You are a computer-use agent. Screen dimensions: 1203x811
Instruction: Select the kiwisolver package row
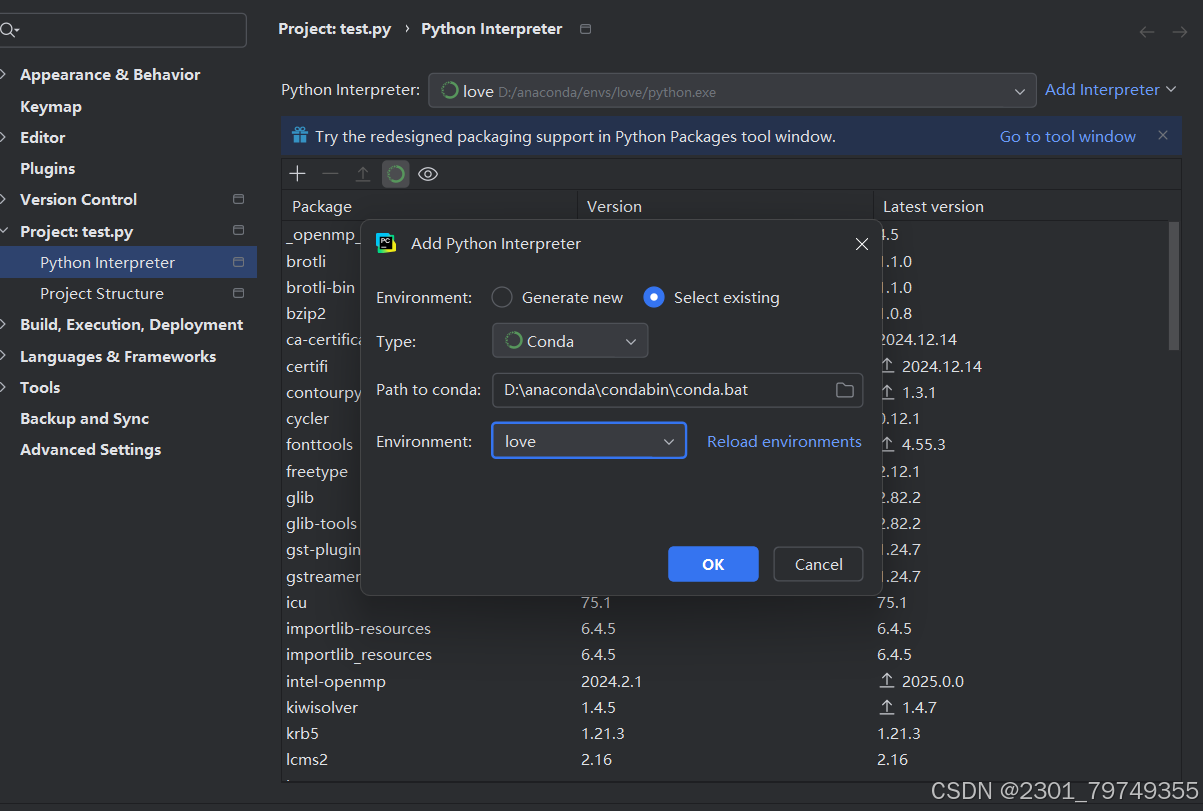pyautogui.click(x=725, y=707)
